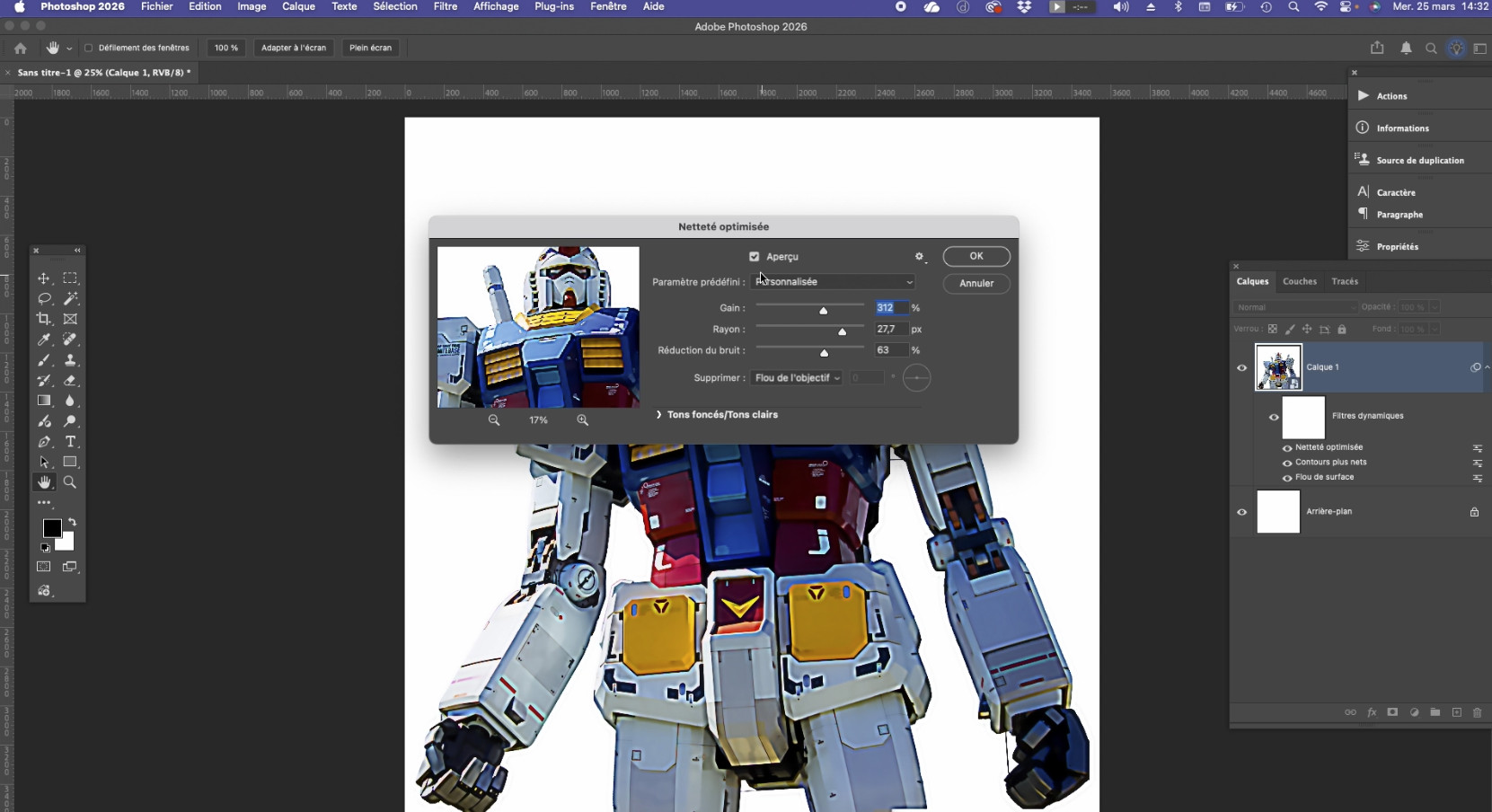Click the Rayon value input field

coord(890,330)
